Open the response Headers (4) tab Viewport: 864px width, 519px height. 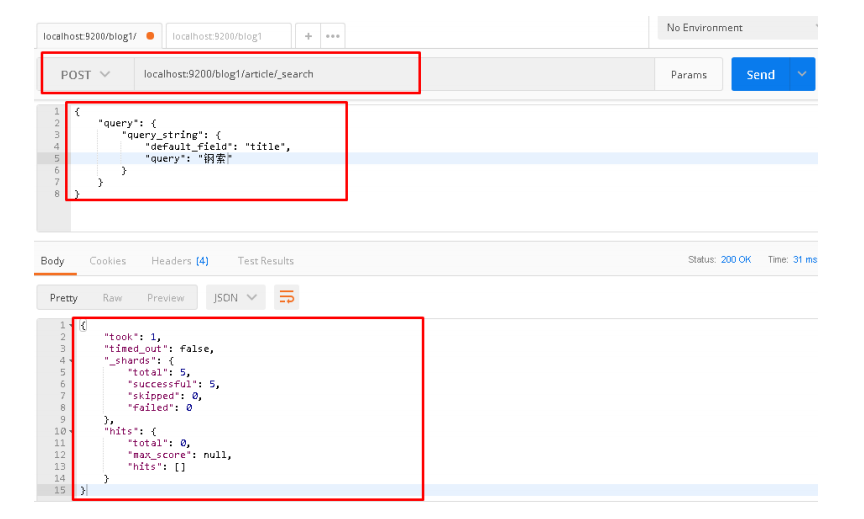180,261
